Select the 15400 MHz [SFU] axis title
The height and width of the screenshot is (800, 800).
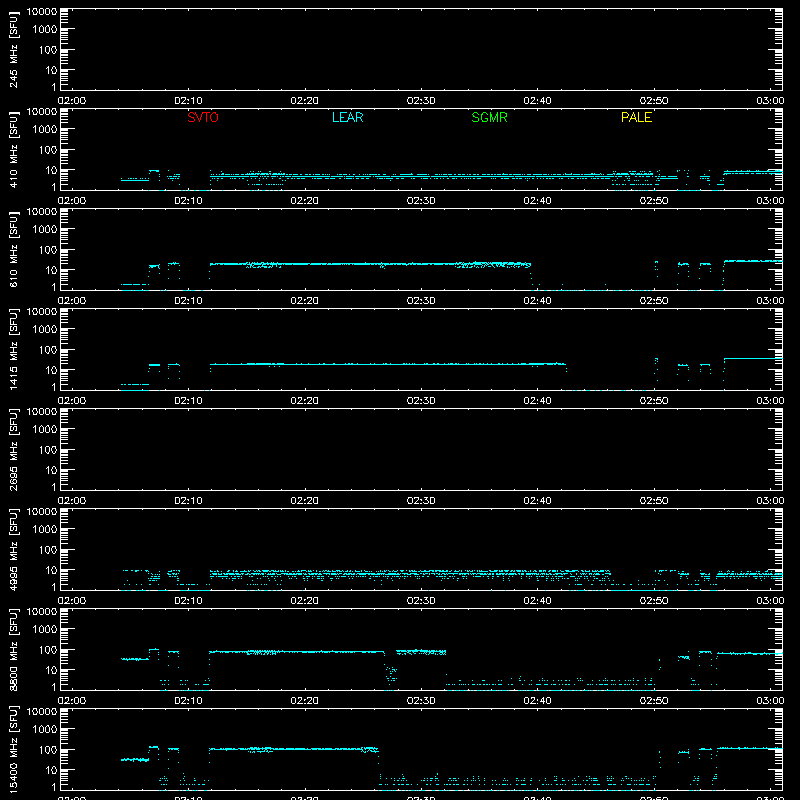[x=13, y=749]
